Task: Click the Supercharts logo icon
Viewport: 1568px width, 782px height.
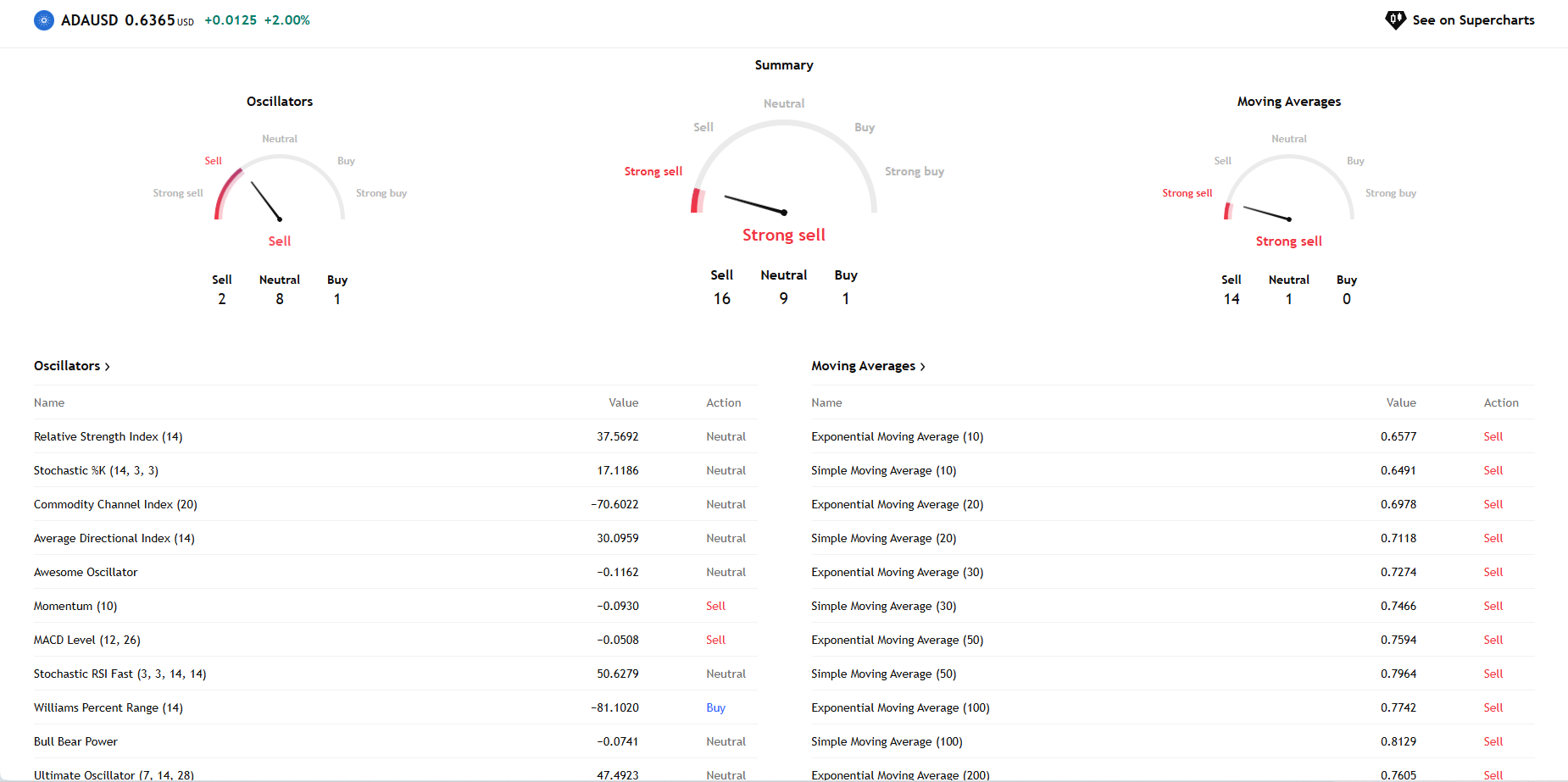Action: [x=1395, y=20]
